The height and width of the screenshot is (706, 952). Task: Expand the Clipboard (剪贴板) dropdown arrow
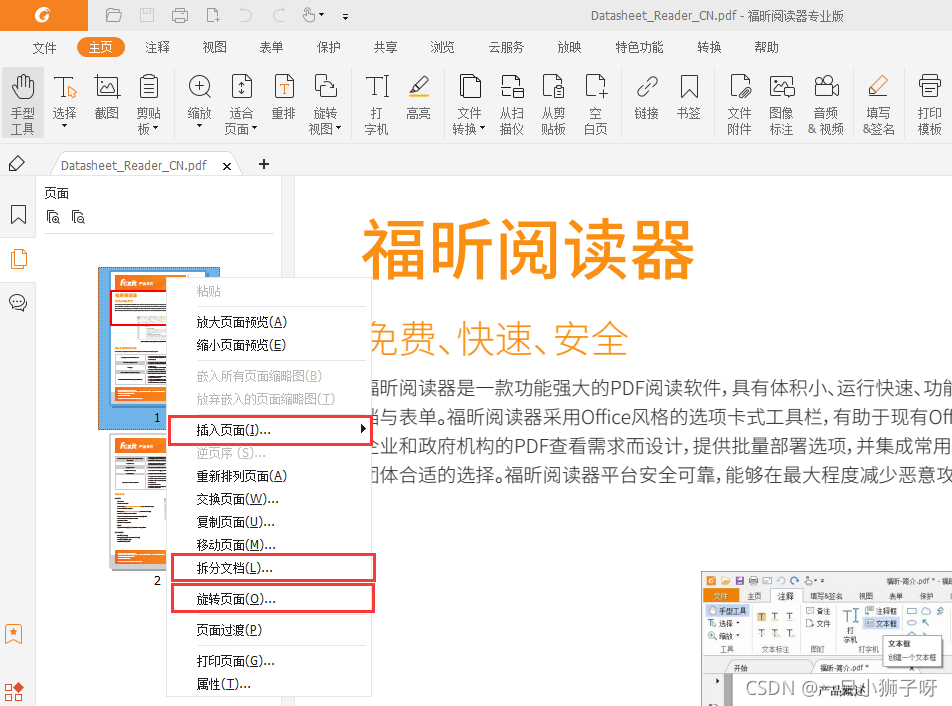pos(155,128)
